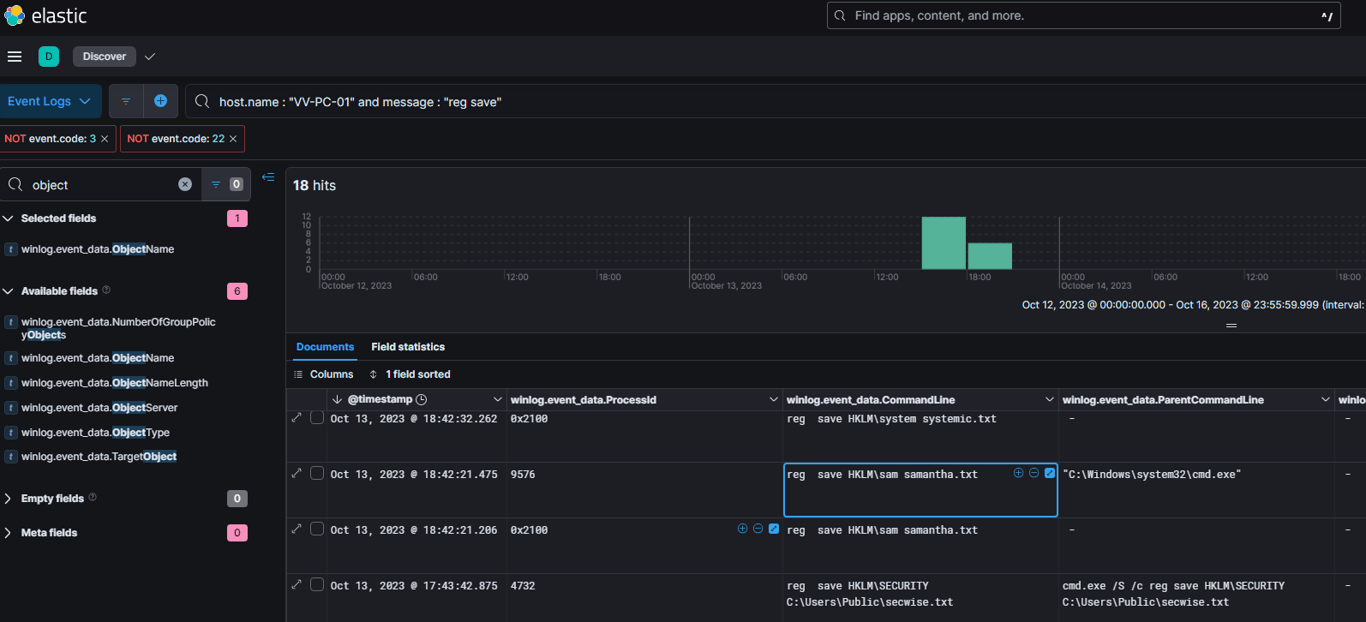Expand the Empty fields section
The height and width of the screenshot is (622, 1366).
(x=9, y=498)
